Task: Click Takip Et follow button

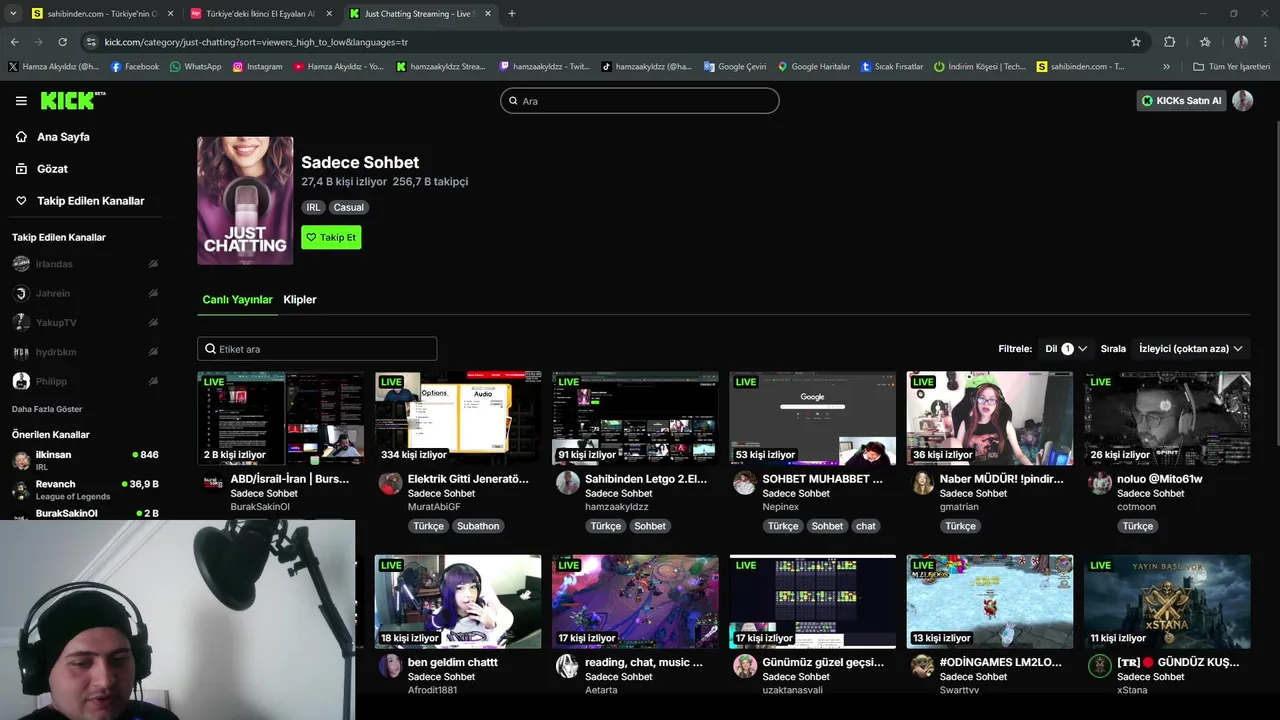Action: (331, 238)
